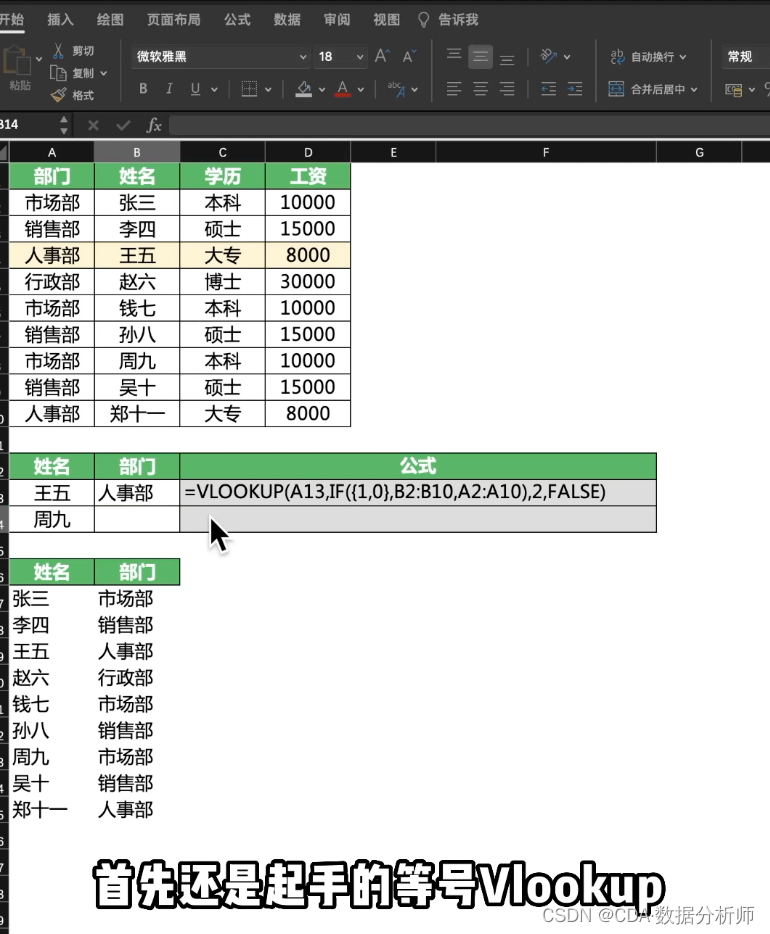Click the formula bar input
770x934 pixels.
[469, 125]
